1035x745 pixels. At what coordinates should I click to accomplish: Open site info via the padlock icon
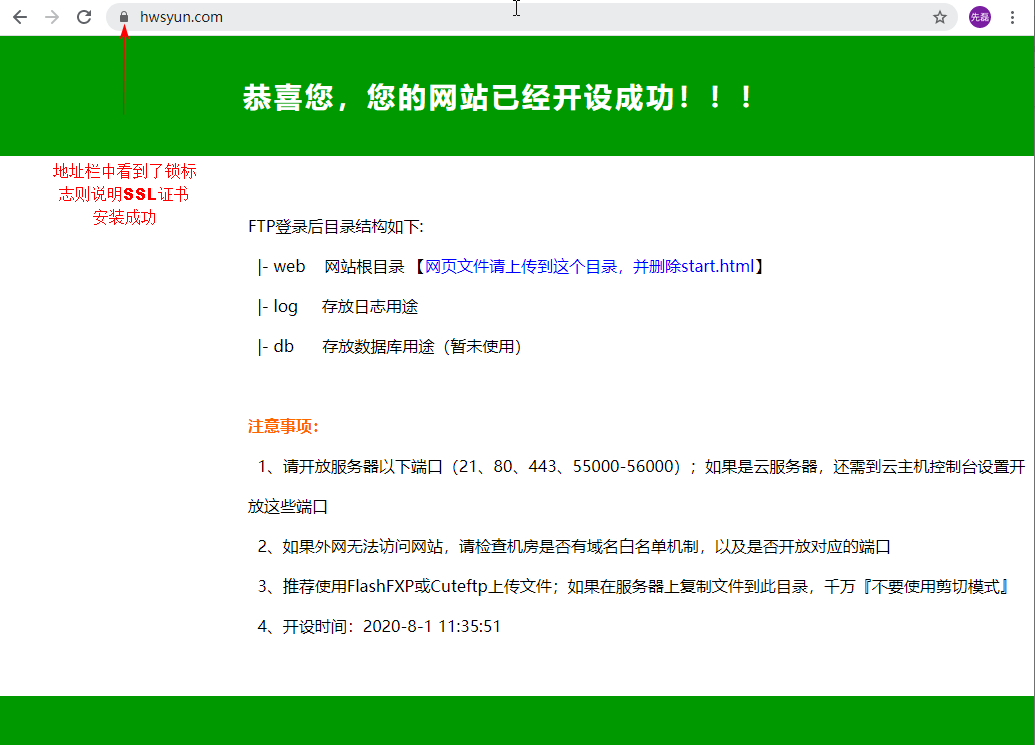(x=124, y=17)
